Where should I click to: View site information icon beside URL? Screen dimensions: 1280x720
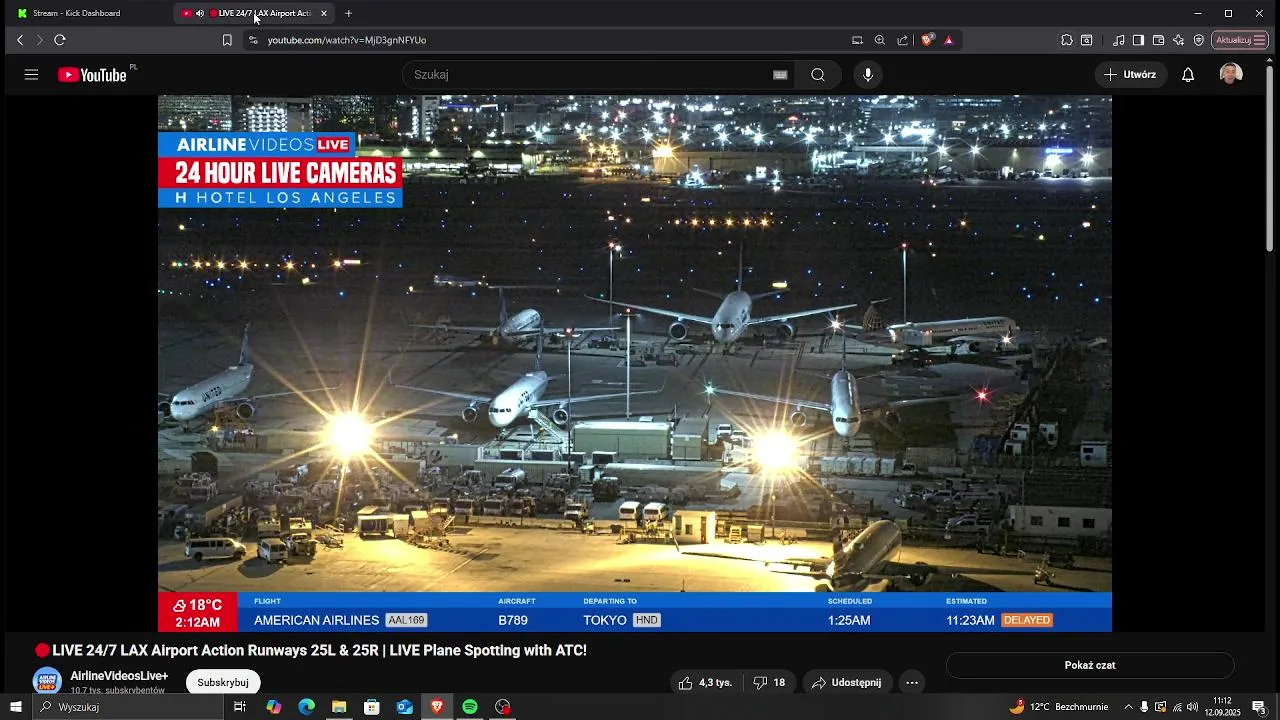coord(253,40)
